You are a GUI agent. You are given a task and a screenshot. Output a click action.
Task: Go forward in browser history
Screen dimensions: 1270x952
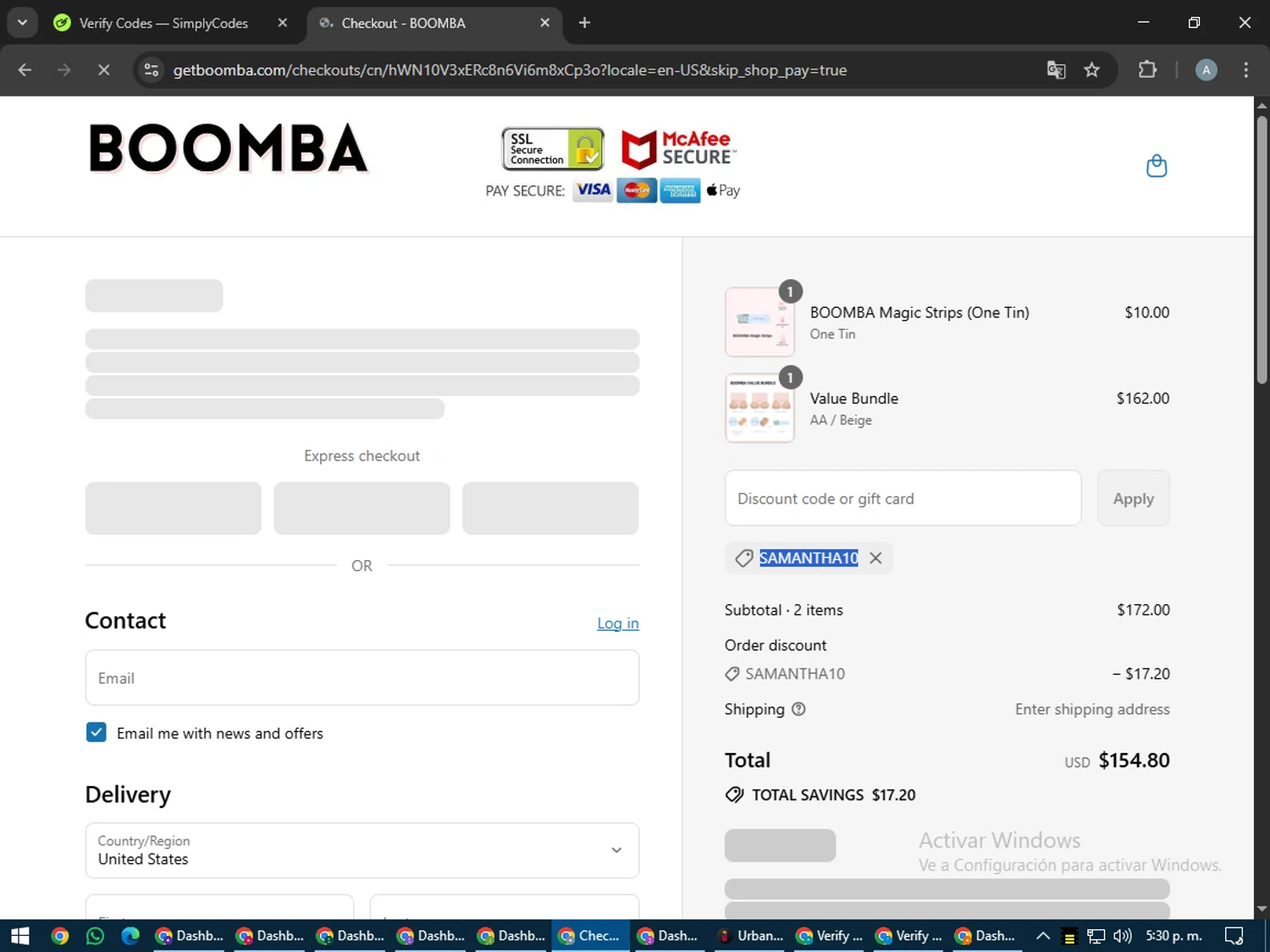coord(64,70)
